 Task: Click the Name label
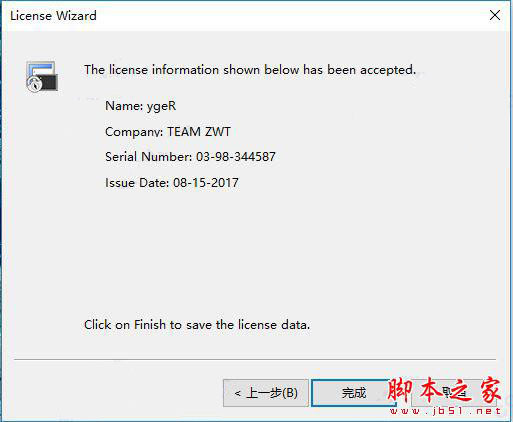tap(124, 106)
